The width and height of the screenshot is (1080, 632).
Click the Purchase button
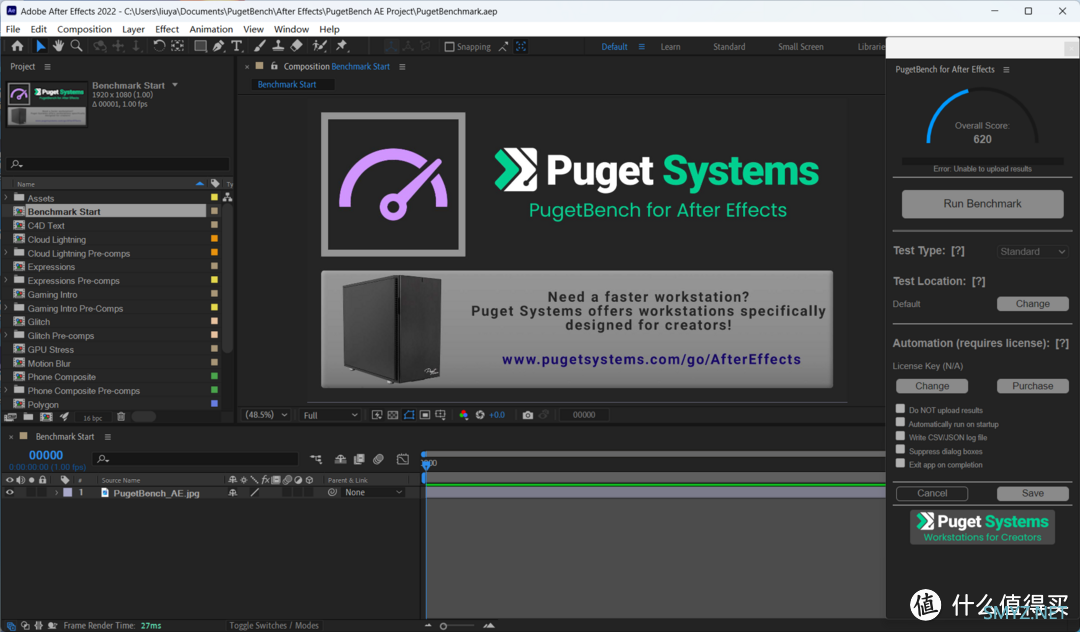(1032, 386)
